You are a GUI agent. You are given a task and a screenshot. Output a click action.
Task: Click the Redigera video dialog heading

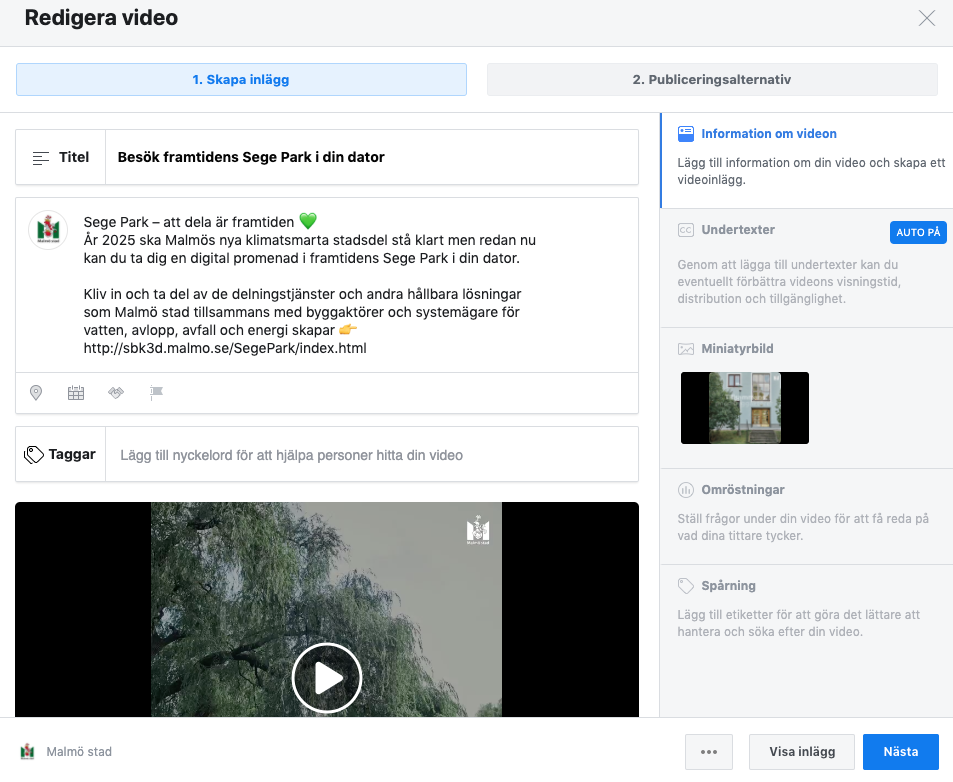(x=101, y=18)
